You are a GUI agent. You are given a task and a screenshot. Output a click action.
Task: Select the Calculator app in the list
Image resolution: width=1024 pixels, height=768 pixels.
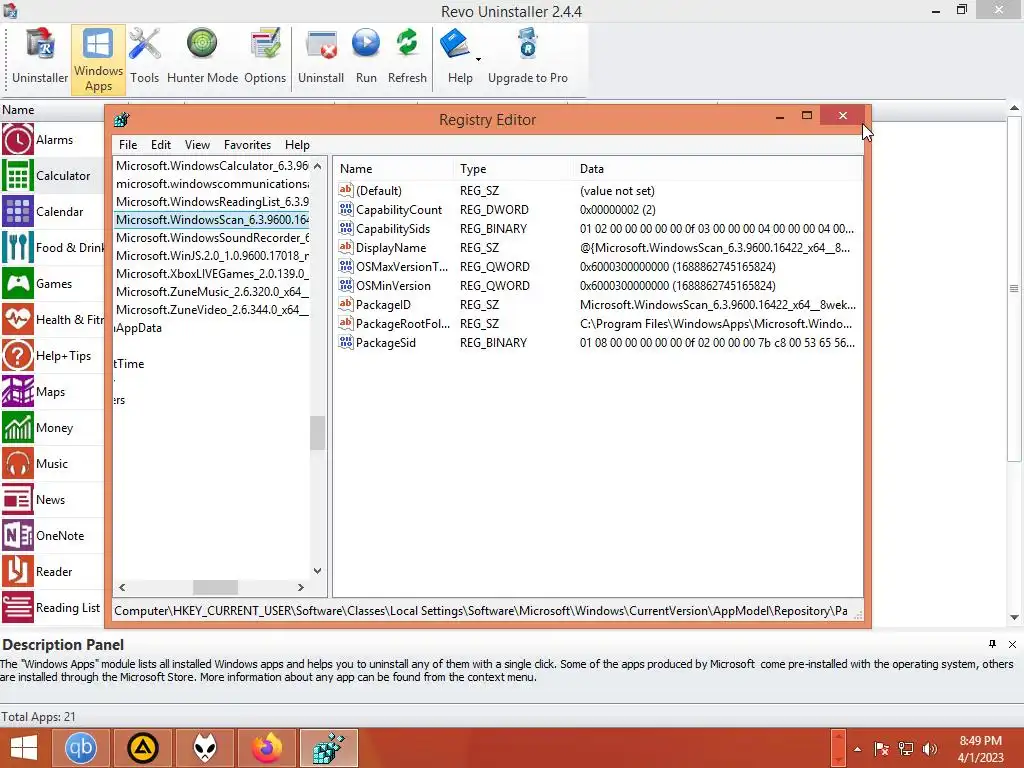(52, 176)
